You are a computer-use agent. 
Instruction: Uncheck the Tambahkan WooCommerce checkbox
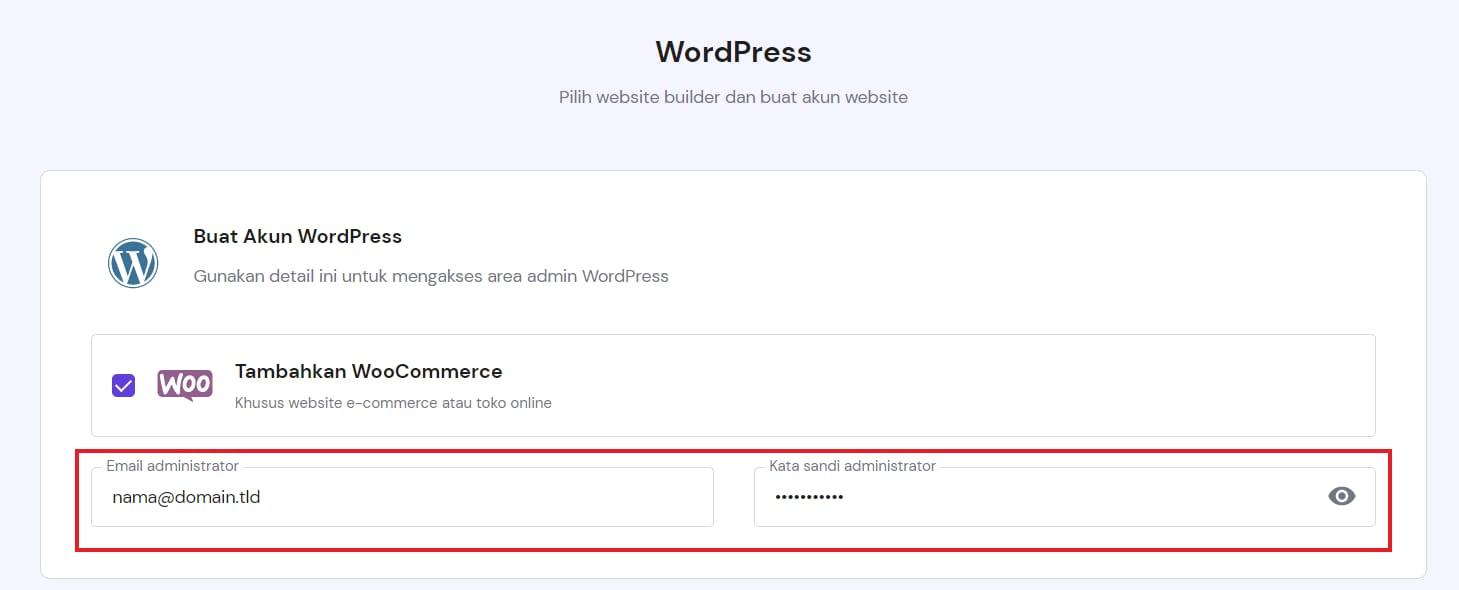pos(124,385)
